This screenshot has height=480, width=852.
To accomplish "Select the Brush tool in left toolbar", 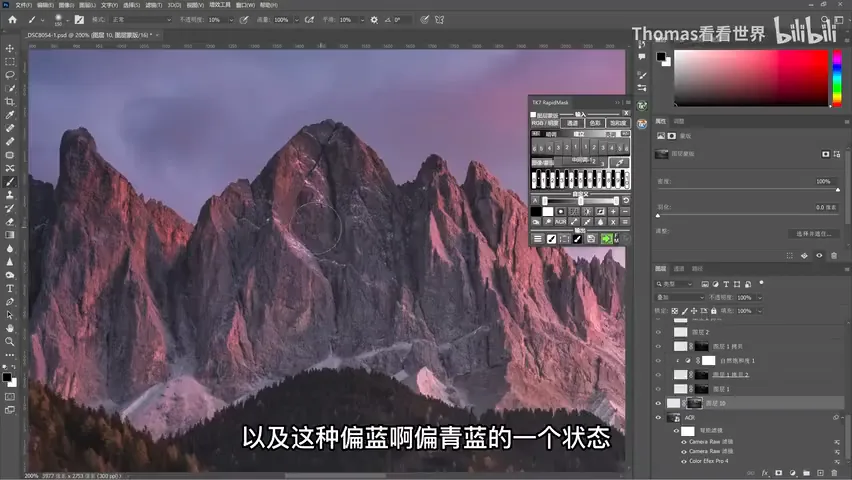I will (10, 182).
